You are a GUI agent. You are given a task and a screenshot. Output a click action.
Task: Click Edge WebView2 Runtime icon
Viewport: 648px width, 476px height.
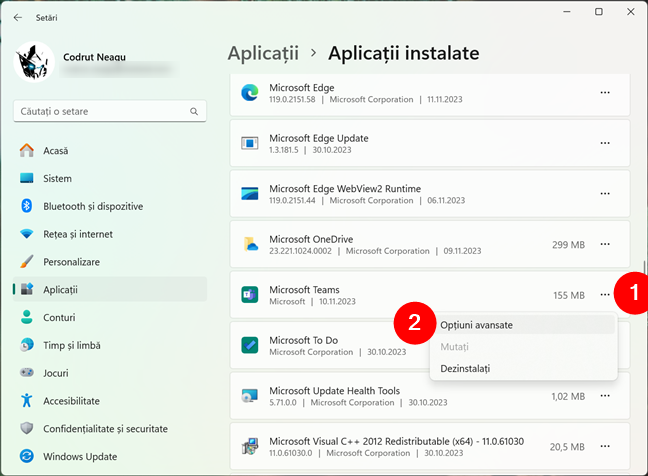[250, 193]
